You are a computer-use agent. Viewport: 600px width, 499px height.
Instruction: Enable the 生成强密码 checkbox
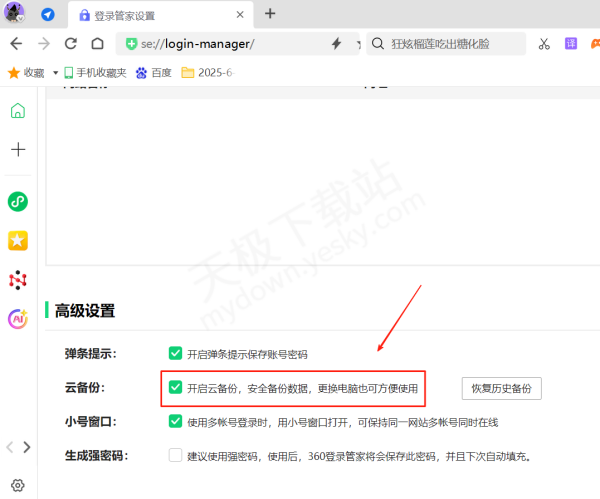175,455
